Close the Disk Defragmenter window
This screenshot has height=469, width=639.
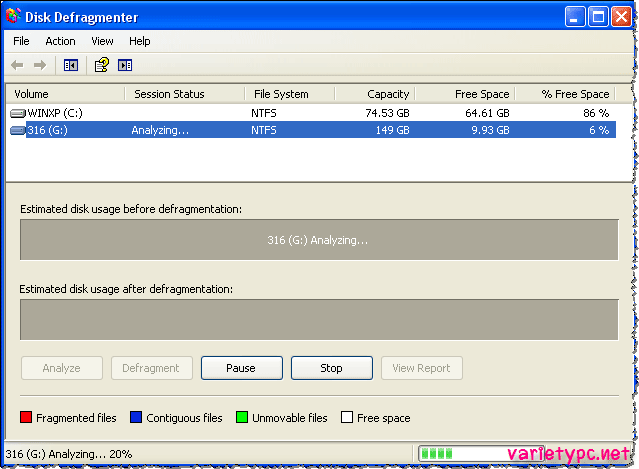pos(621,17)
